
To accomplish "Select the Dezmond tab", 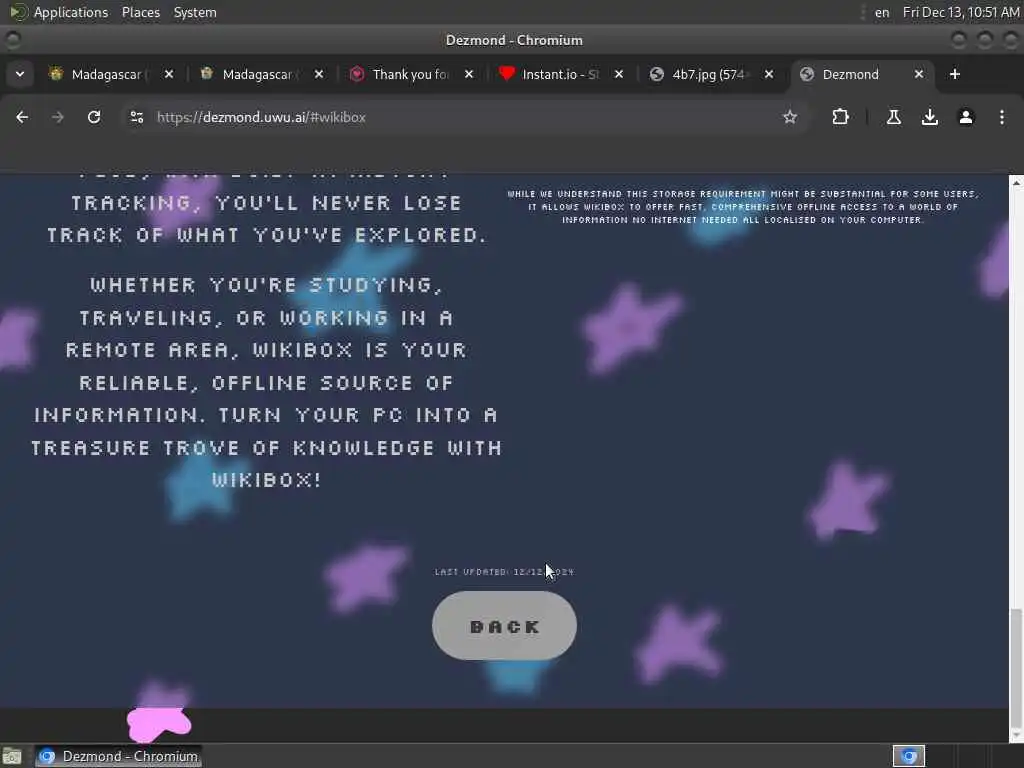I will [852, 74].
